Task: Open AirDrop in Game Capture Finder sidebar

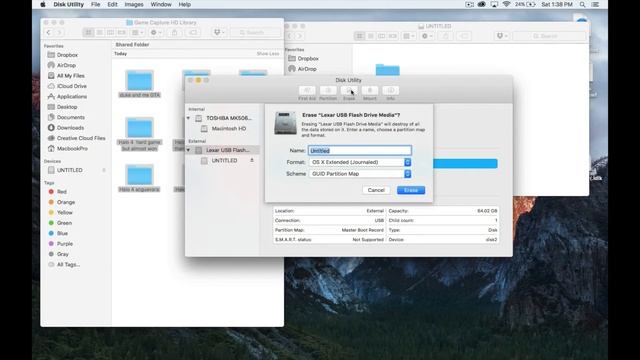Action: pos(66,65)
